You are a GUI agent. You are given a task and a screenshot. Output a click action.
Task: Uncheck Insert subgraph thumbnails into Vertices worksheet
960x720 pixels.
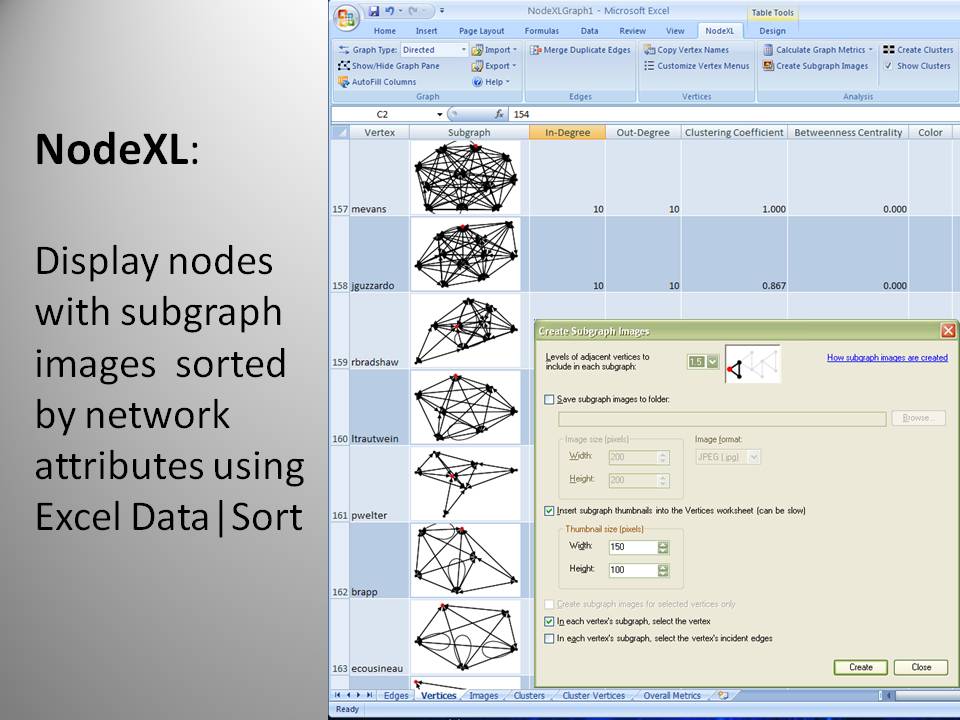click(548, 511)
